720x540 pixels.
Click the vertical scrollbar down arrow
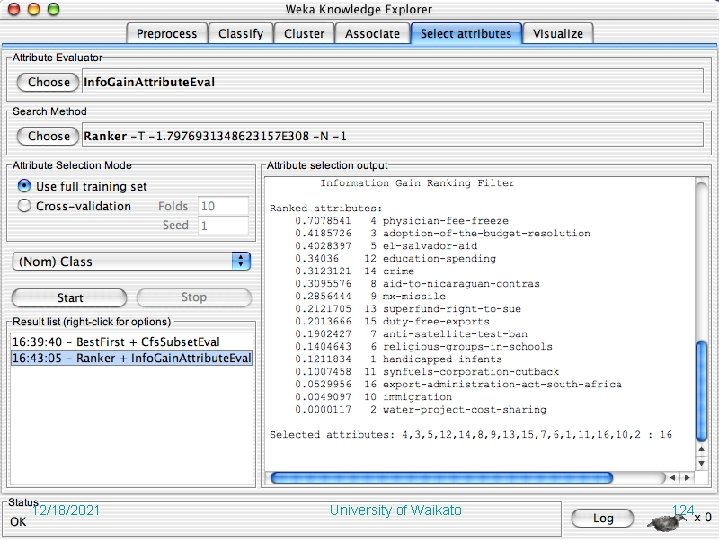coord(702,463)
